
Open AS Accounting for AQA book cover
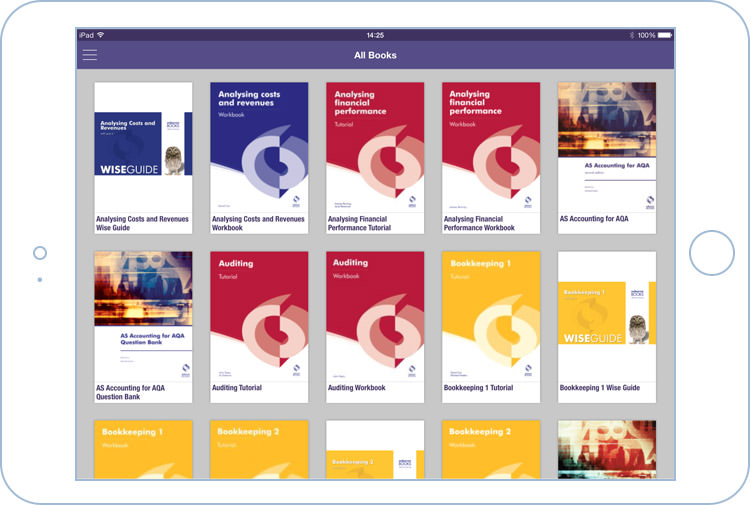click(607, 147)
